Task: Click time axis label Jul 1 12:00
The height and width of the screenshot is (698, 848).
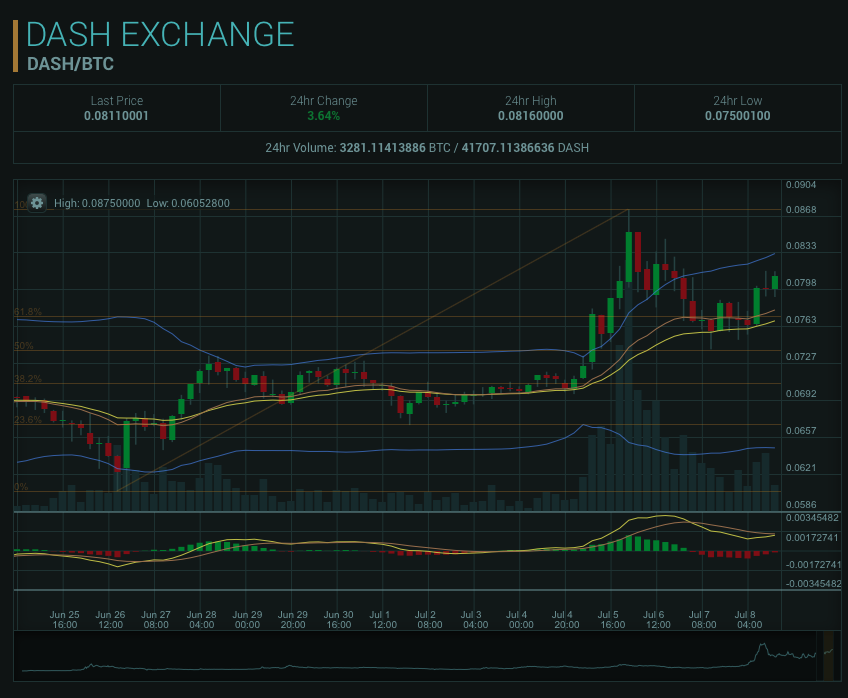Action: click(x=384, y=620)
